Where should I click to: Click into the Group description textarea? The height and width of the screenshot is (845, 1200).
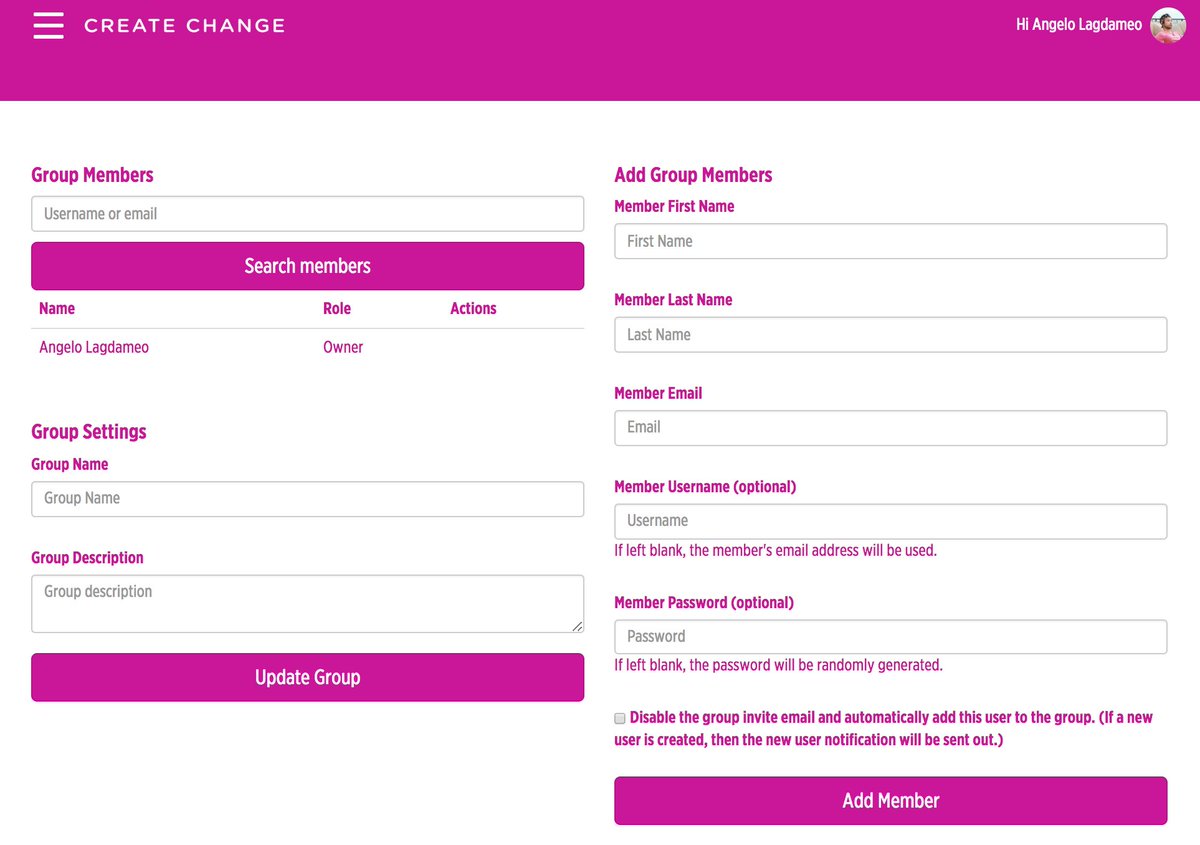pyautogui.click(x=308, y=604)
